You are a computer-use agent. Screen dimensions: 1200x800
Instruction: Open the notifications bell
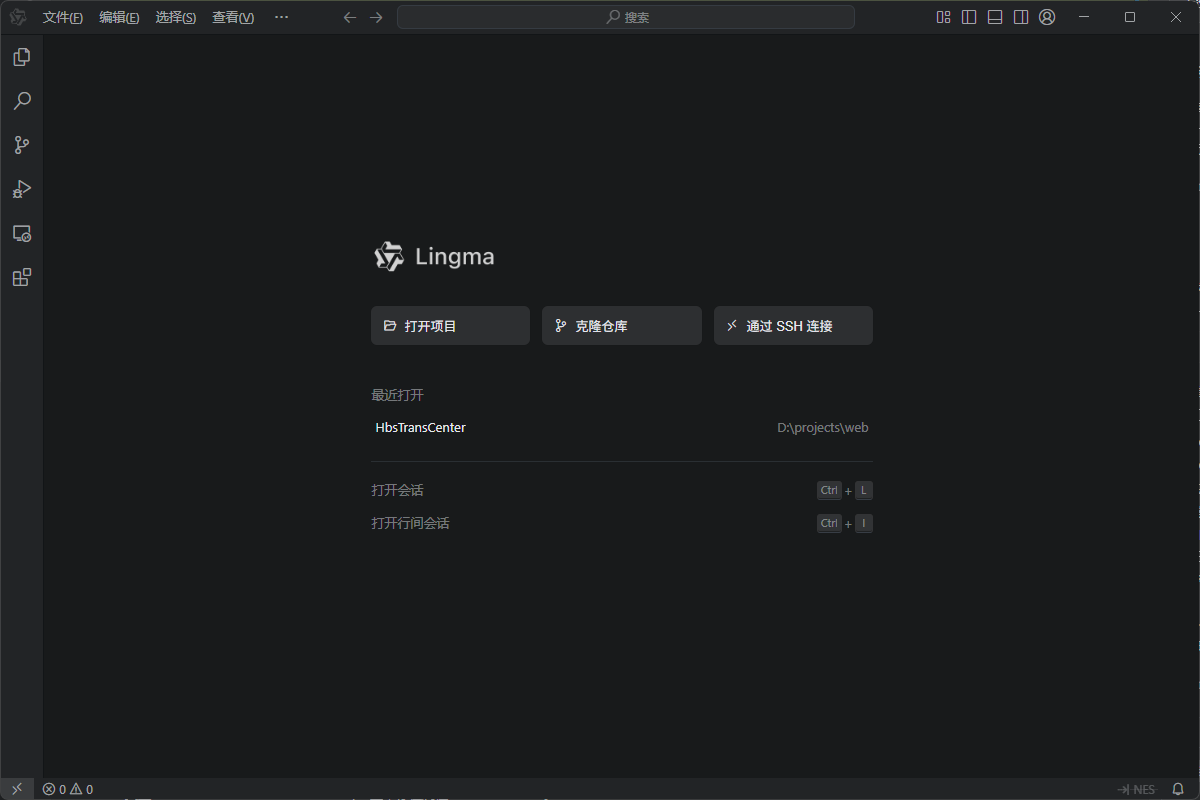click(1178, 789)
